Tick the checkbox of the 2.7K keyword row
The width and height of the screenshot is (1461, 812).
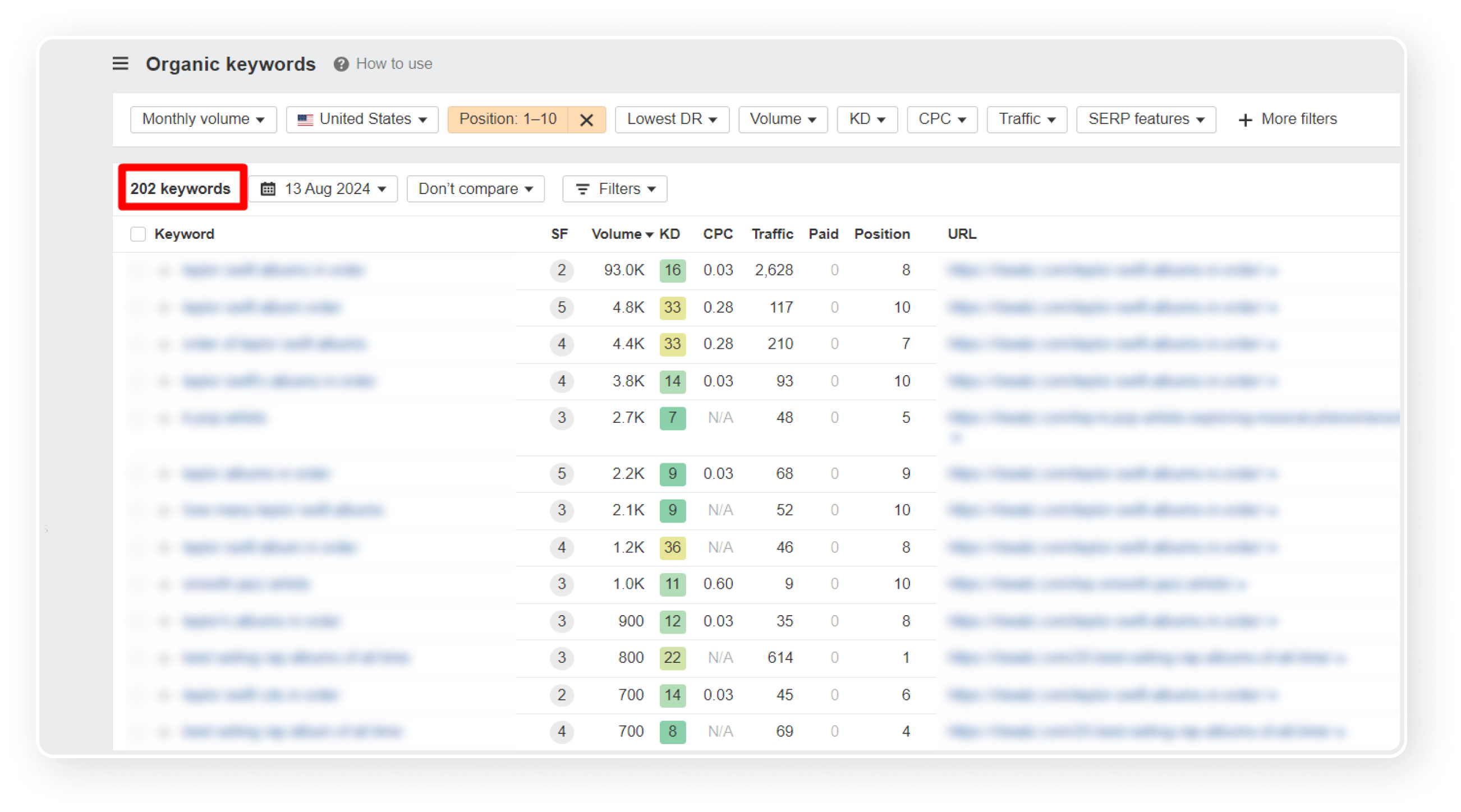tap(138, 418)
